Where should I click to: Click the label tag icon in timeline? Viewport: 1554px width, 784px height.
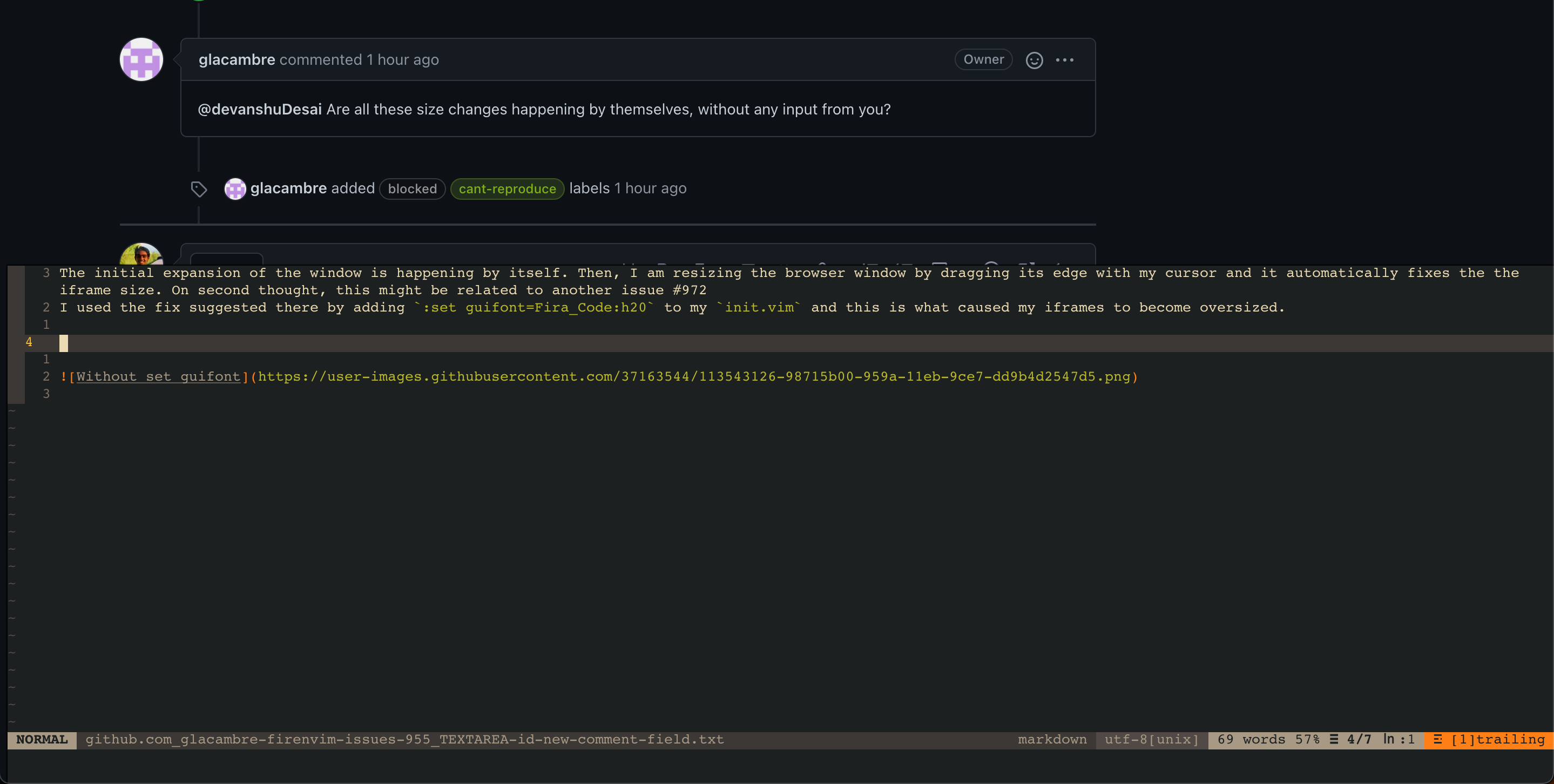point(199,190)
